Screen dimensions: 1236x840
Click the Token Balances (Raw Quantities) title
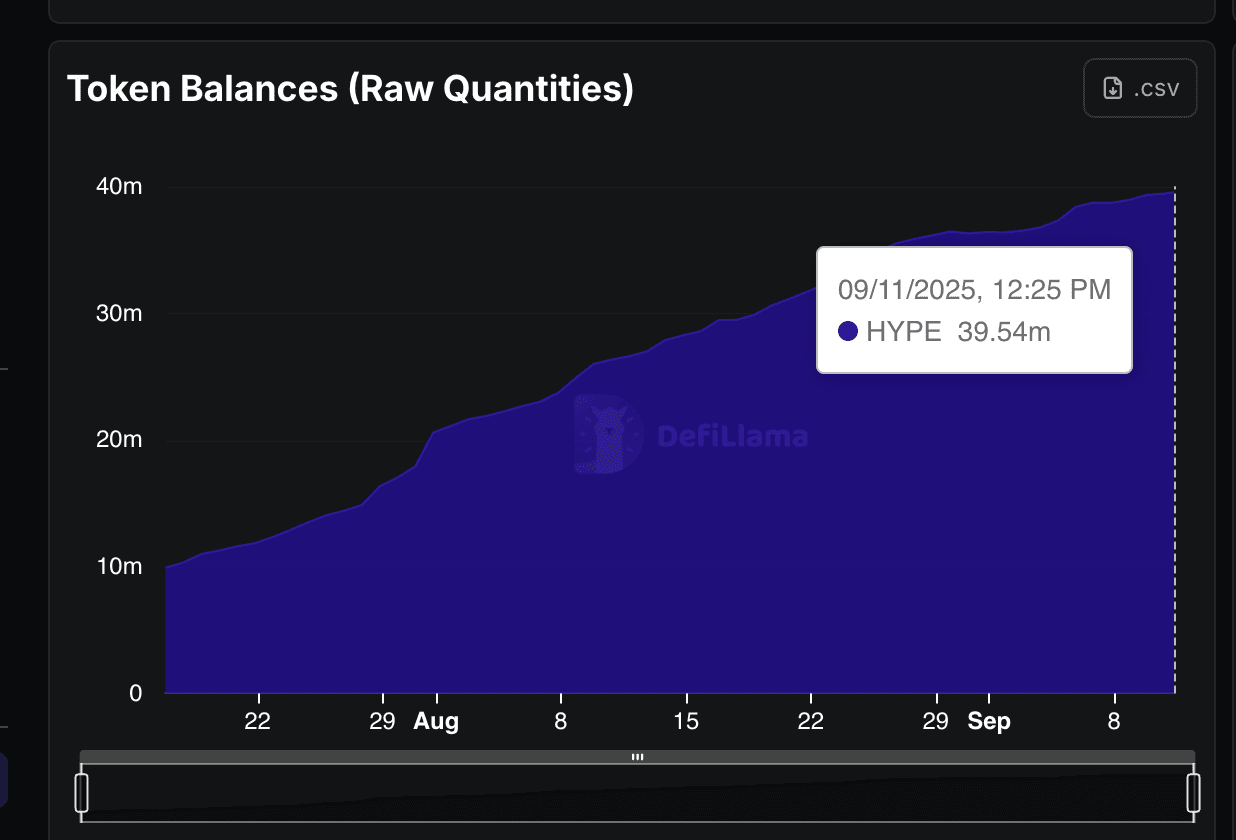tap(350, 89)
